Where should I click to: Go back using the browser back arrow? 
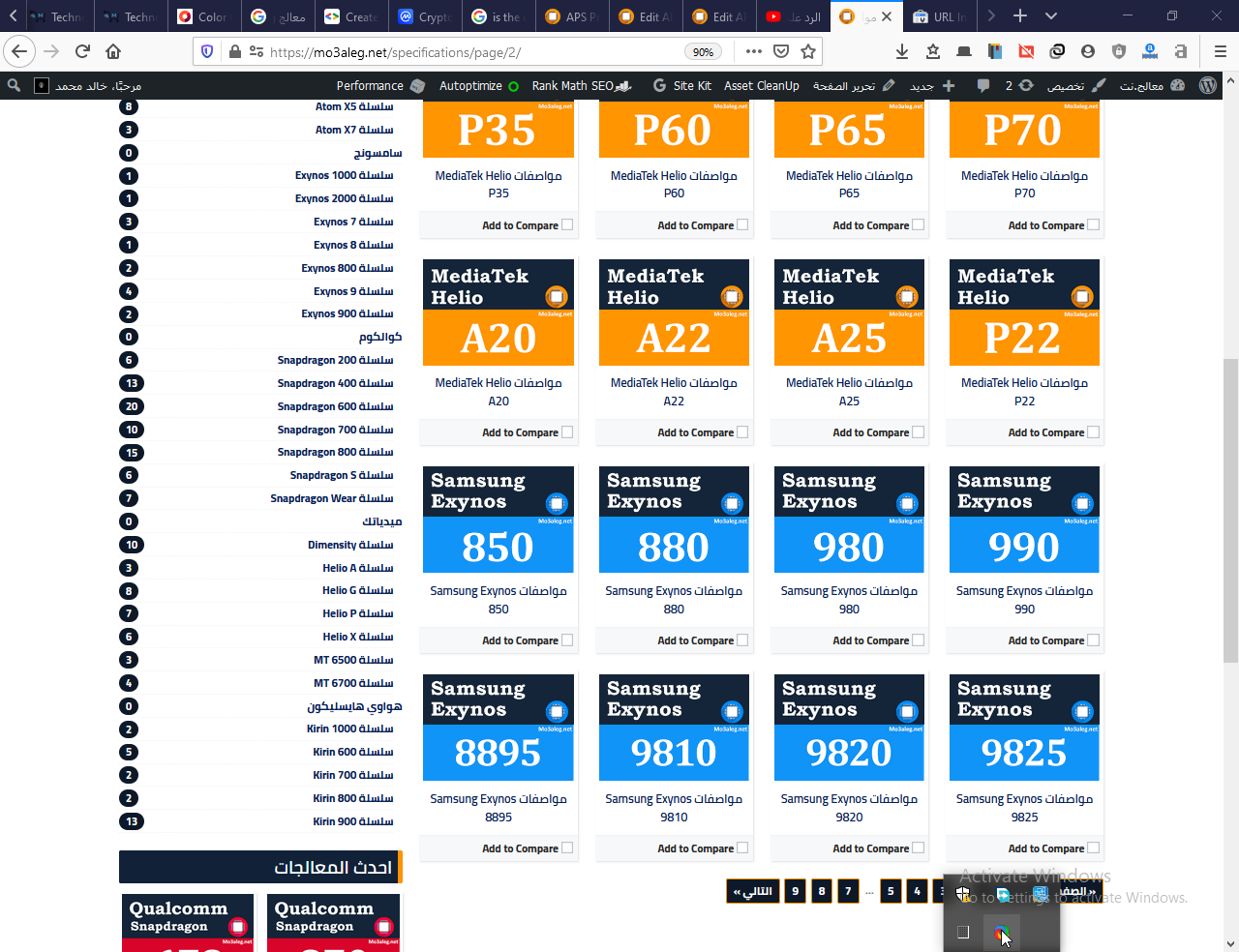coord(19,51)
